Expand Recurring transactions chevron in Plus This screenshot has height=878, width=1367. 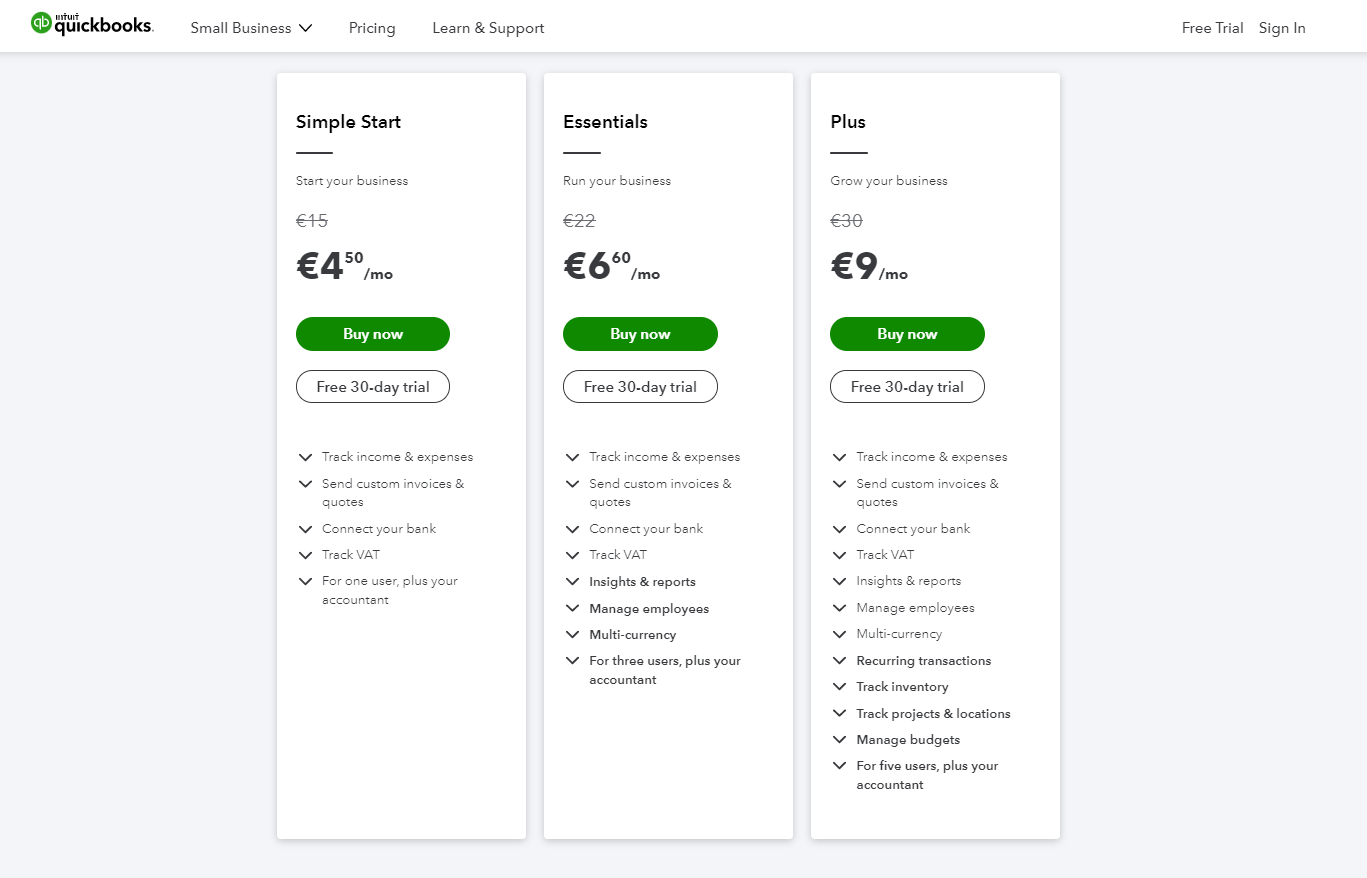tap(839, 661)
